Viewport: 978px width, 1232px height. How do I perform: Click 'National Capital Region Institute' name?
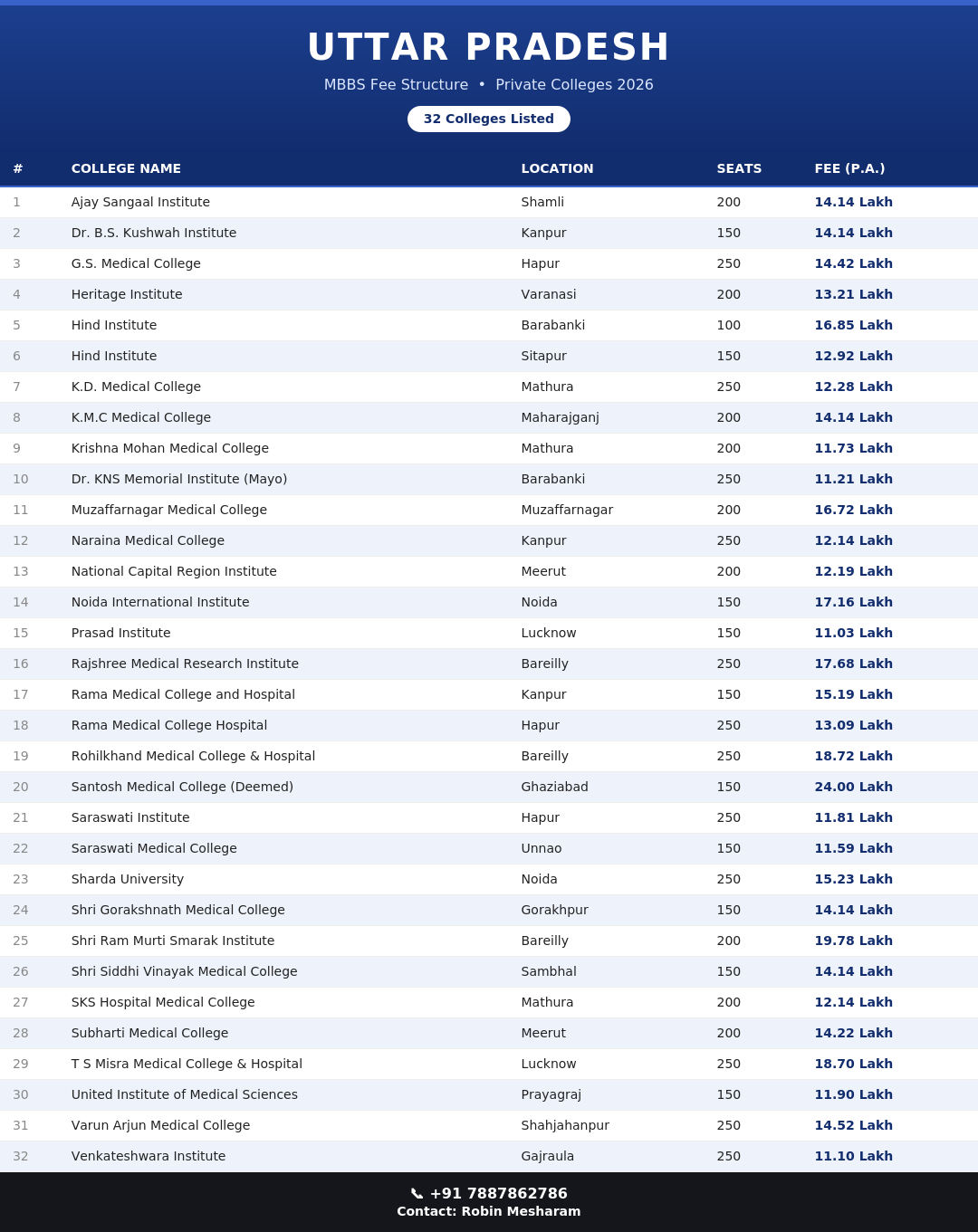pyautogui.click(x=174, y=571)
